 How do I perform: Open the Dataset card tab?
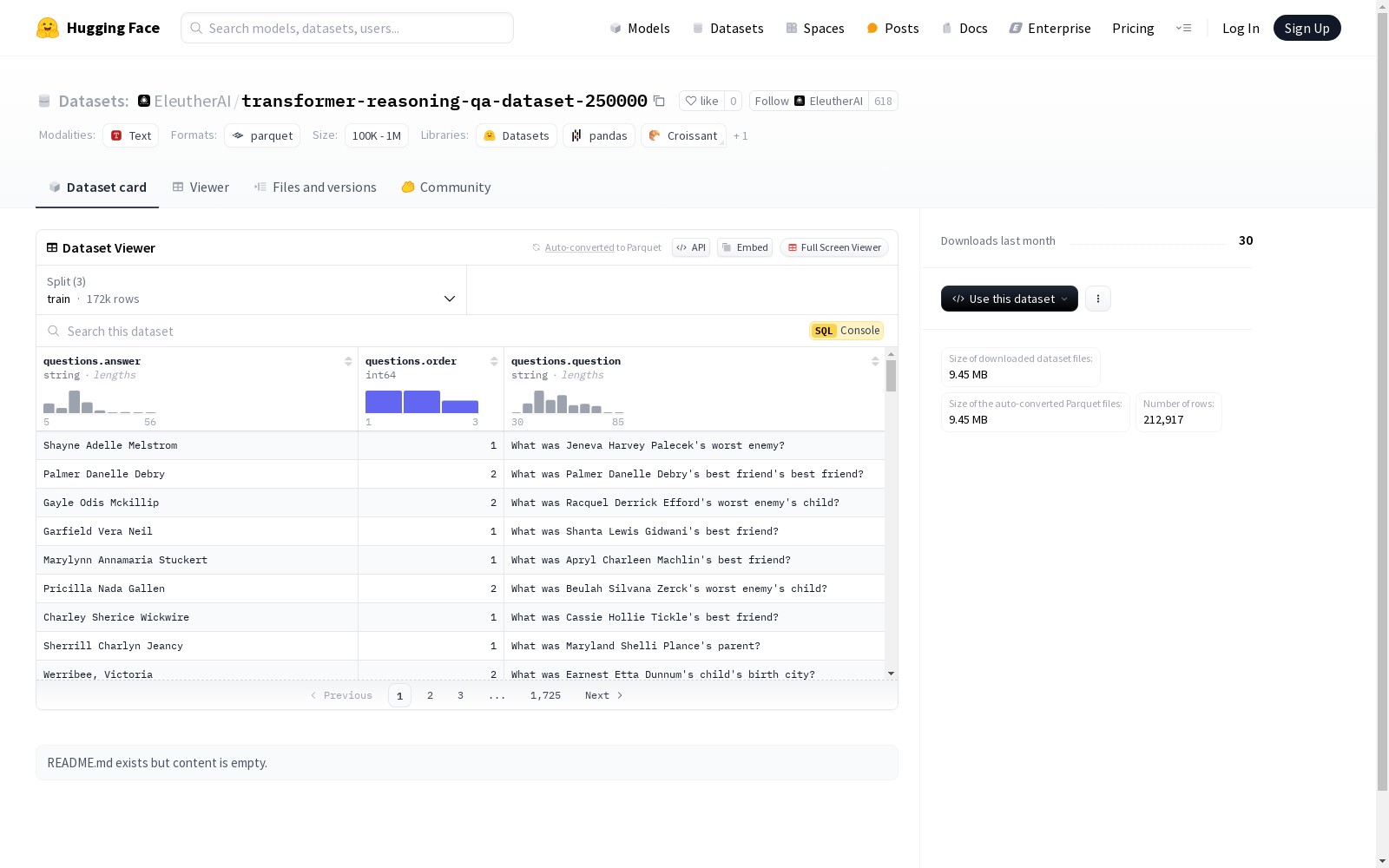pos(97,187)
